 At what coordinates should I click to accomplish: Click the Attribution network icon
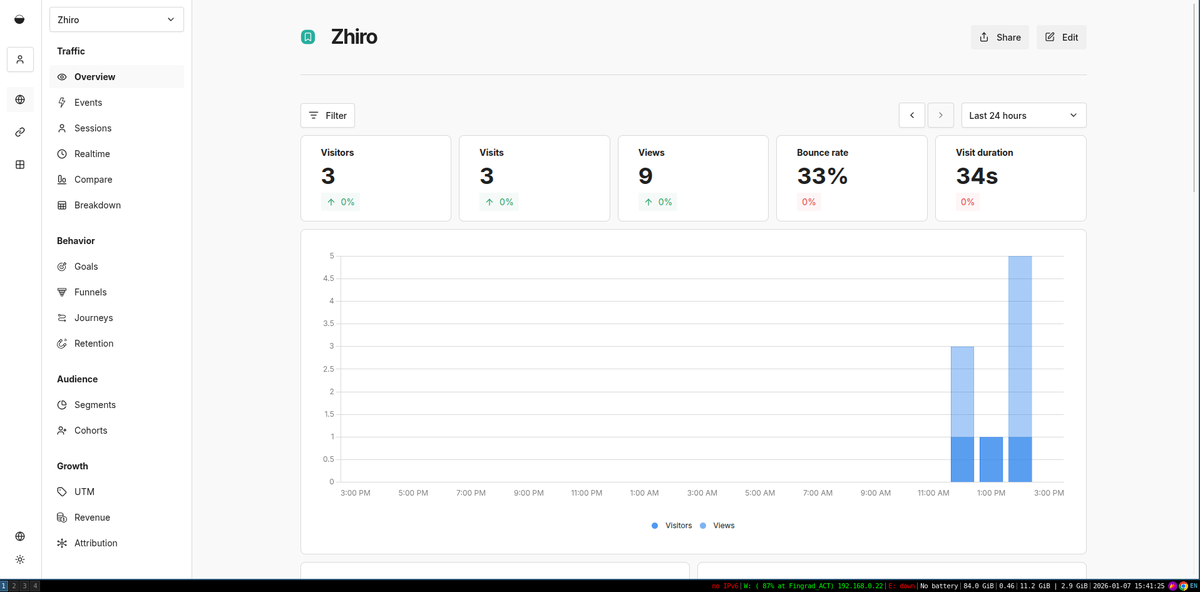62,543
